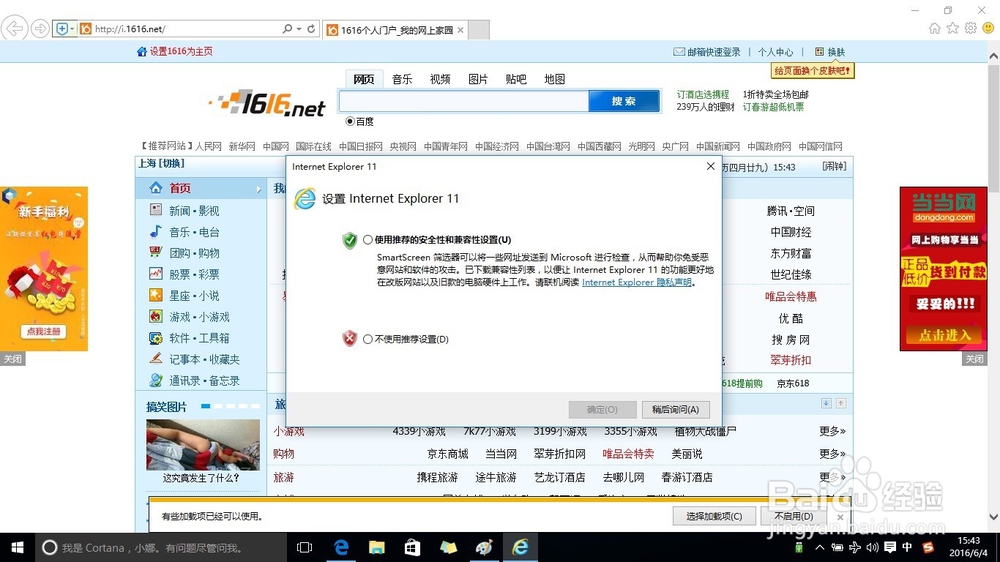Click the Cortana search box

[161, 547]
